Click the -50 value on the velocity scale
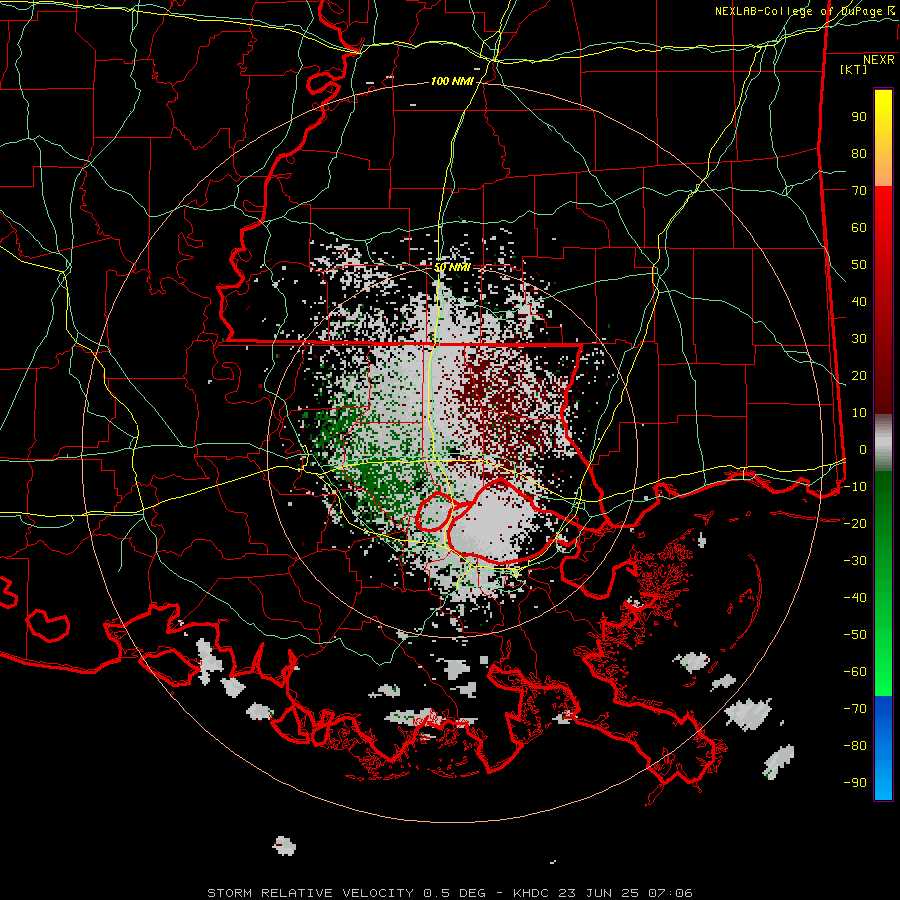Image resolution: width=900 pixels, height=900 pixels. click(x=855, y=634)
